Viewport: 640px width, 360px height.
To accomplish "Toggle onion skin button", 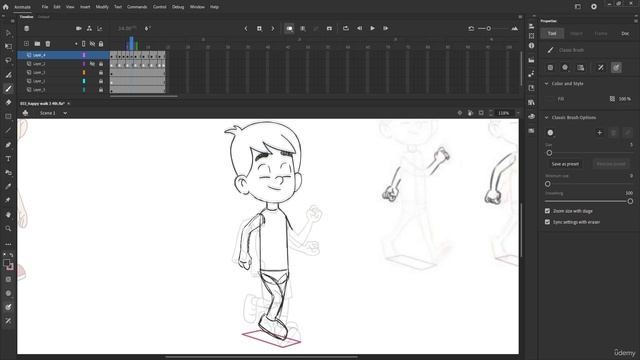I will [289, 28].
